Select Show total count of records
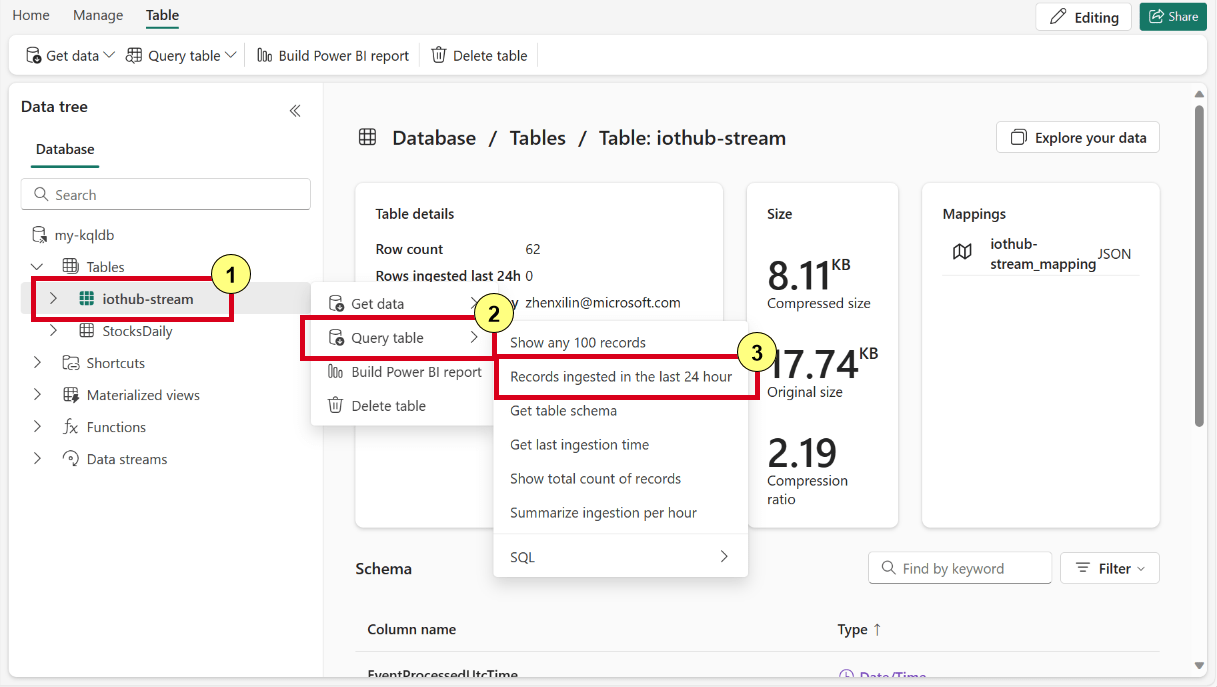The image size is (1217, 687). pyautogui.click(x=595, y=478)
